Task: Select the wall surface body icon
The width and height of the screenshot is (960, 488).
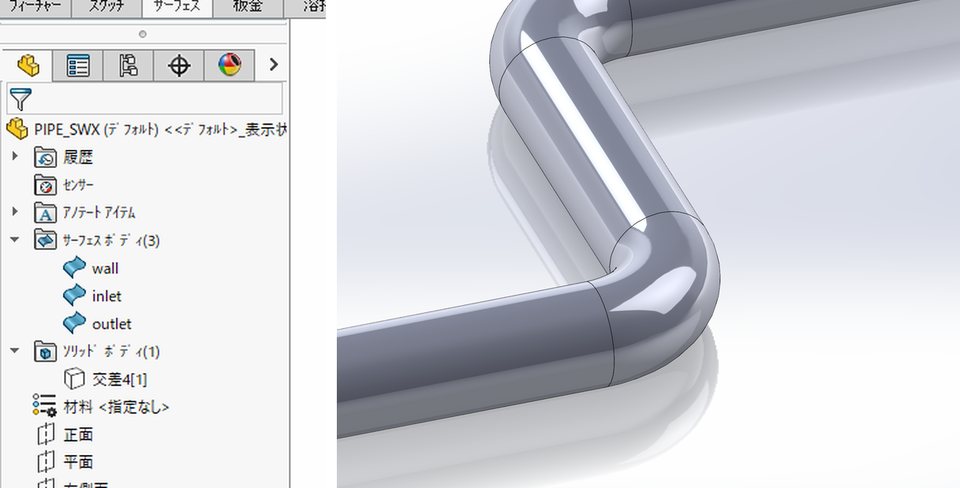Action: tap(74, 268)
